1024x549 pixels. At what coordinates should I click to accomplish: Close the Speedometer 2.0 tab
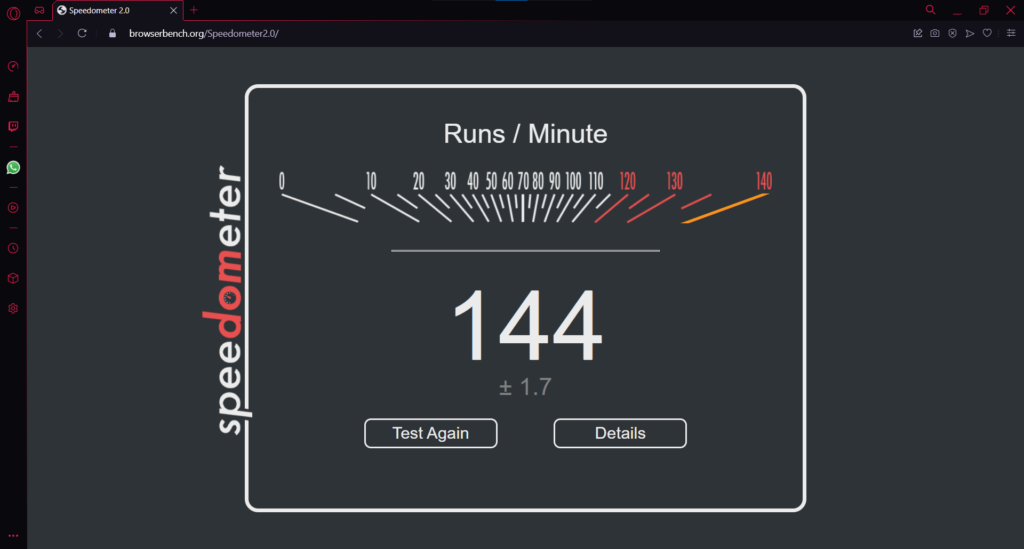pyautogui.click(x=174, y=10)
